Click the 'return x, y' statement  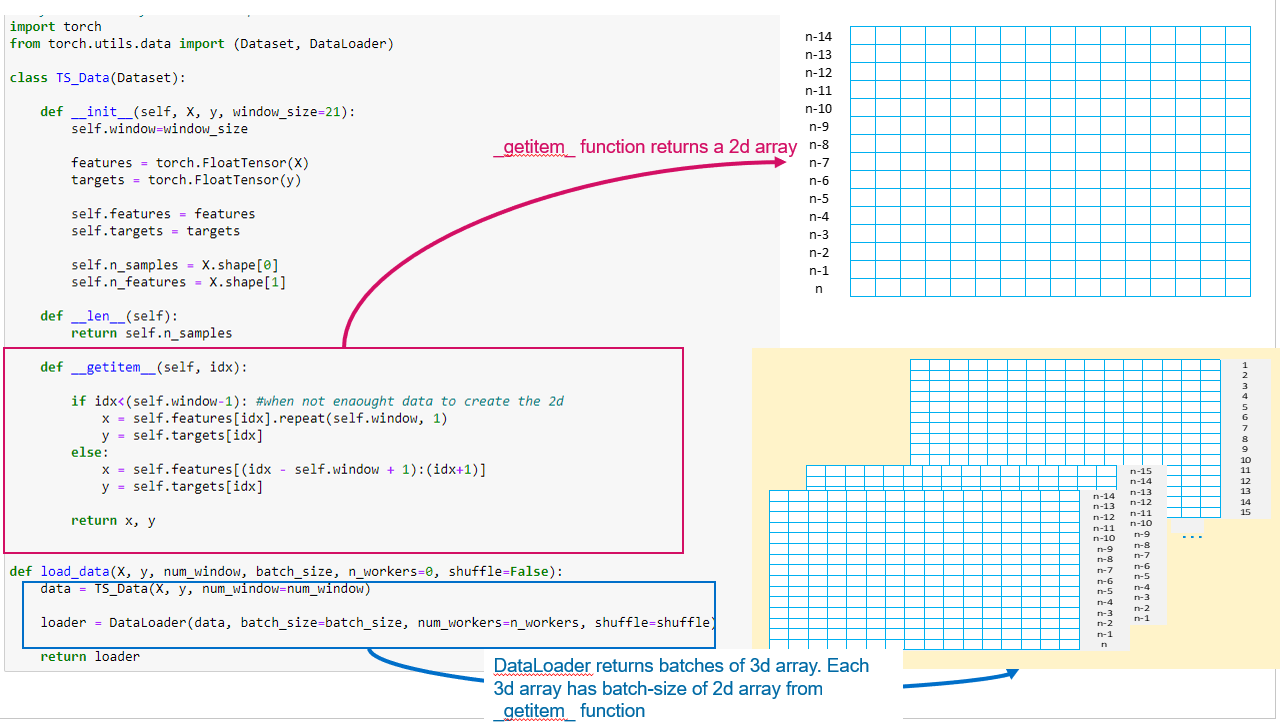pos(113,520)
